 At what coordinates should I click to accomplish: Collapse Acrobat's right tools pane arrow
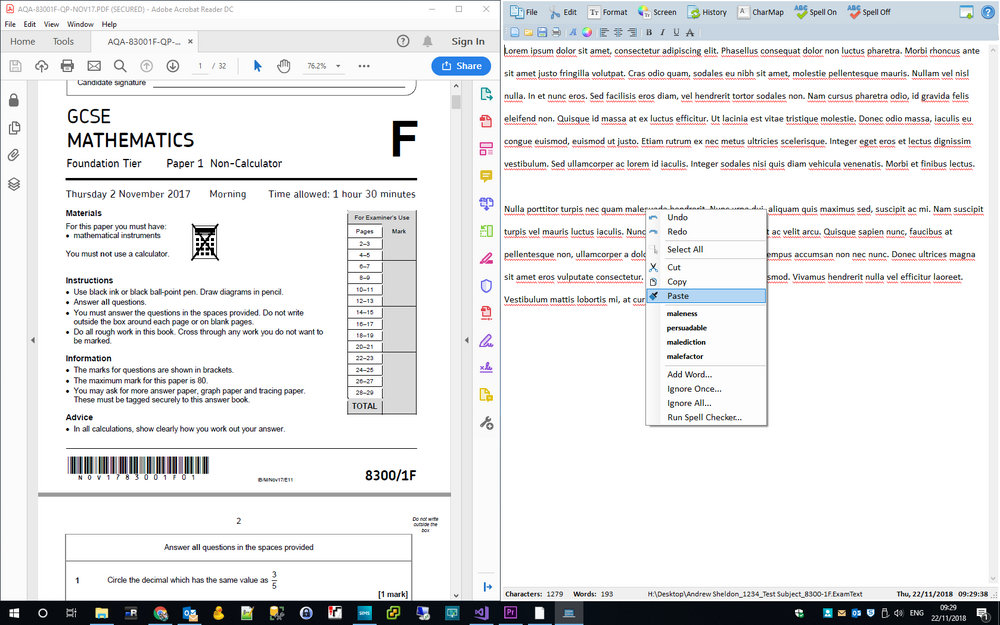(466, 340)
